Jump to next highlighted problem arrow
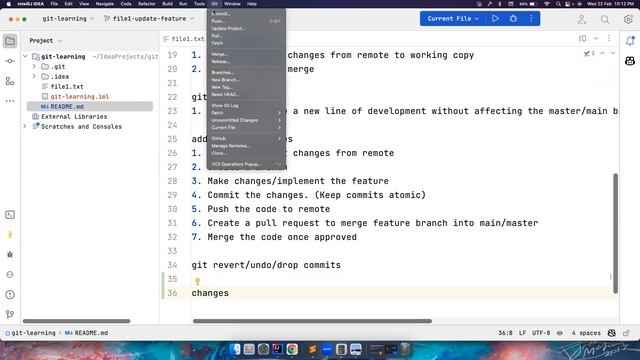Viewport: 640px width, 360px height. click(612, 53)
